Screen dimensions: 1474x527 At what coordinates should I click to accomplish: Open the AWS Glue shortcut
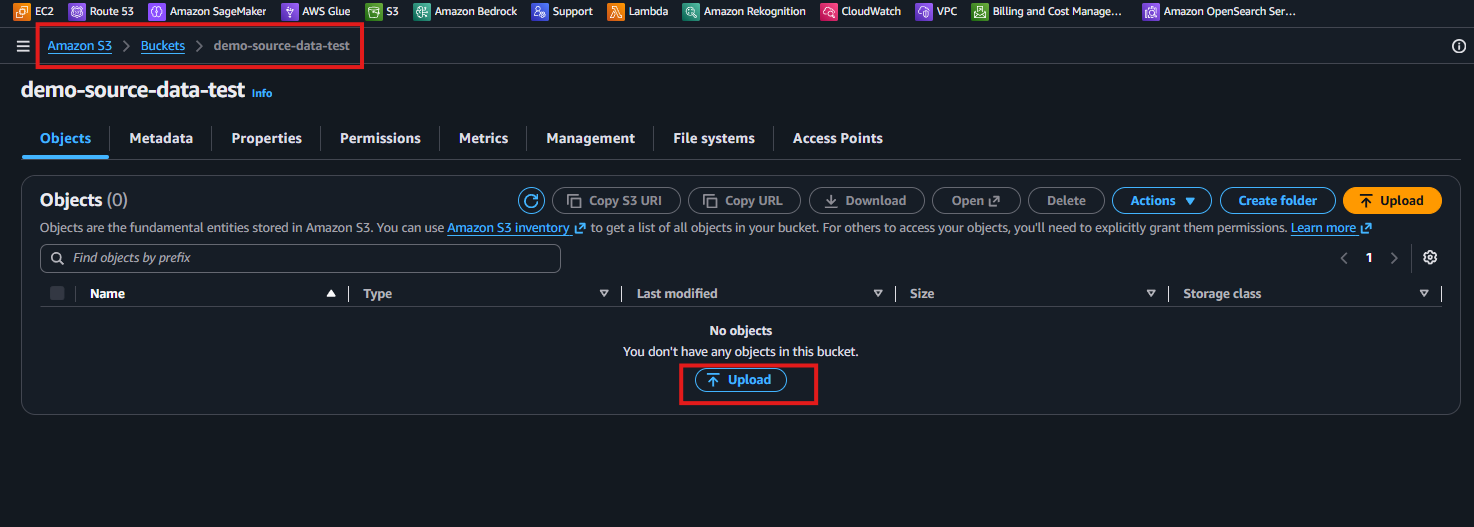[x=316, y=12]
